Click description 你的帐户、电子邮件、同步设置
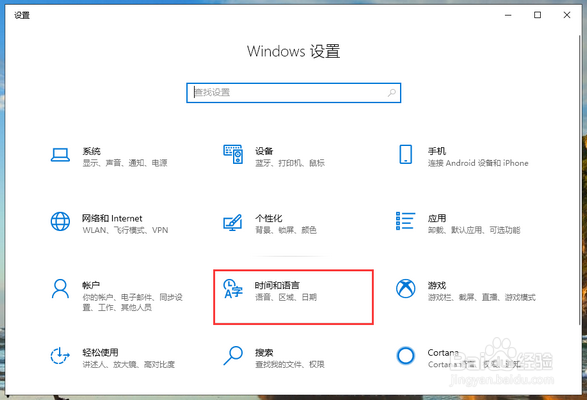Screen dimensions: 587x400 pos(133,302)
